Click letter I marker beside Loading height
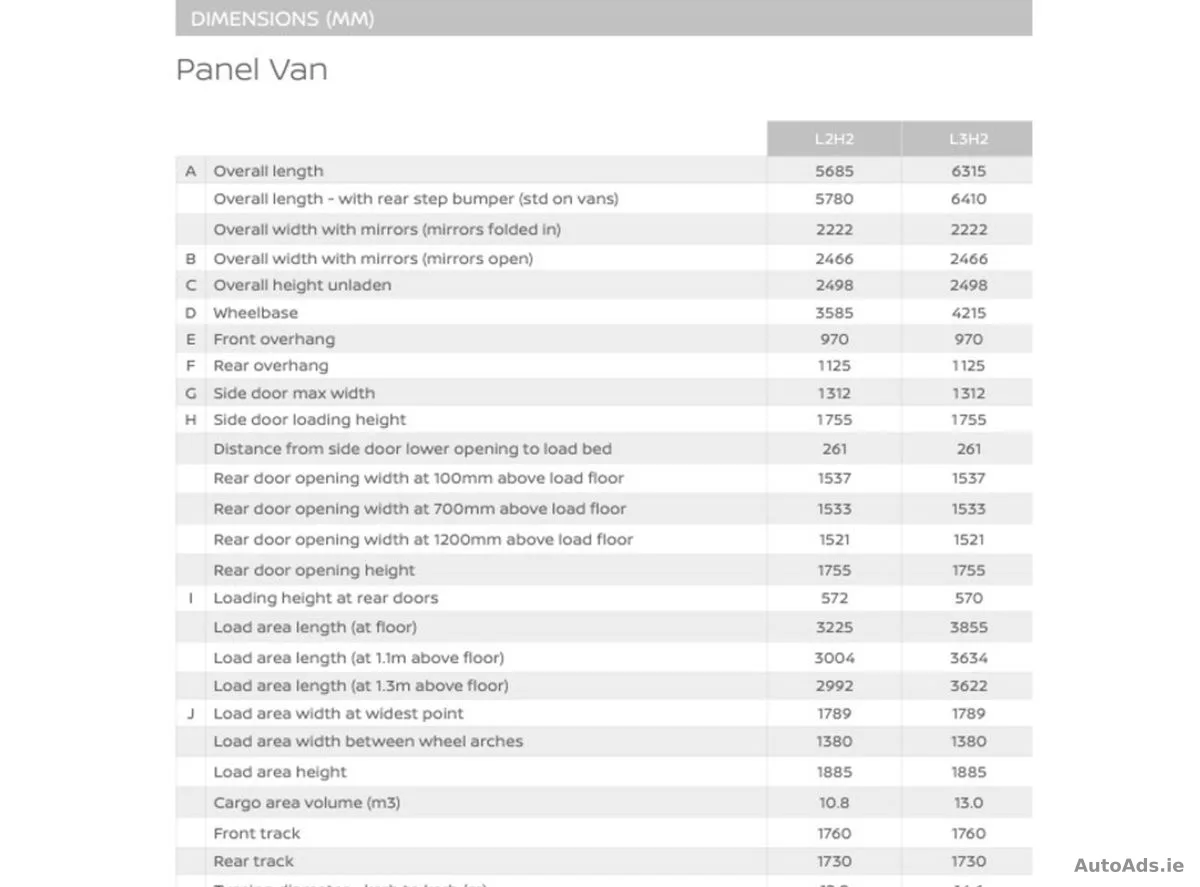 pos(191,598)
